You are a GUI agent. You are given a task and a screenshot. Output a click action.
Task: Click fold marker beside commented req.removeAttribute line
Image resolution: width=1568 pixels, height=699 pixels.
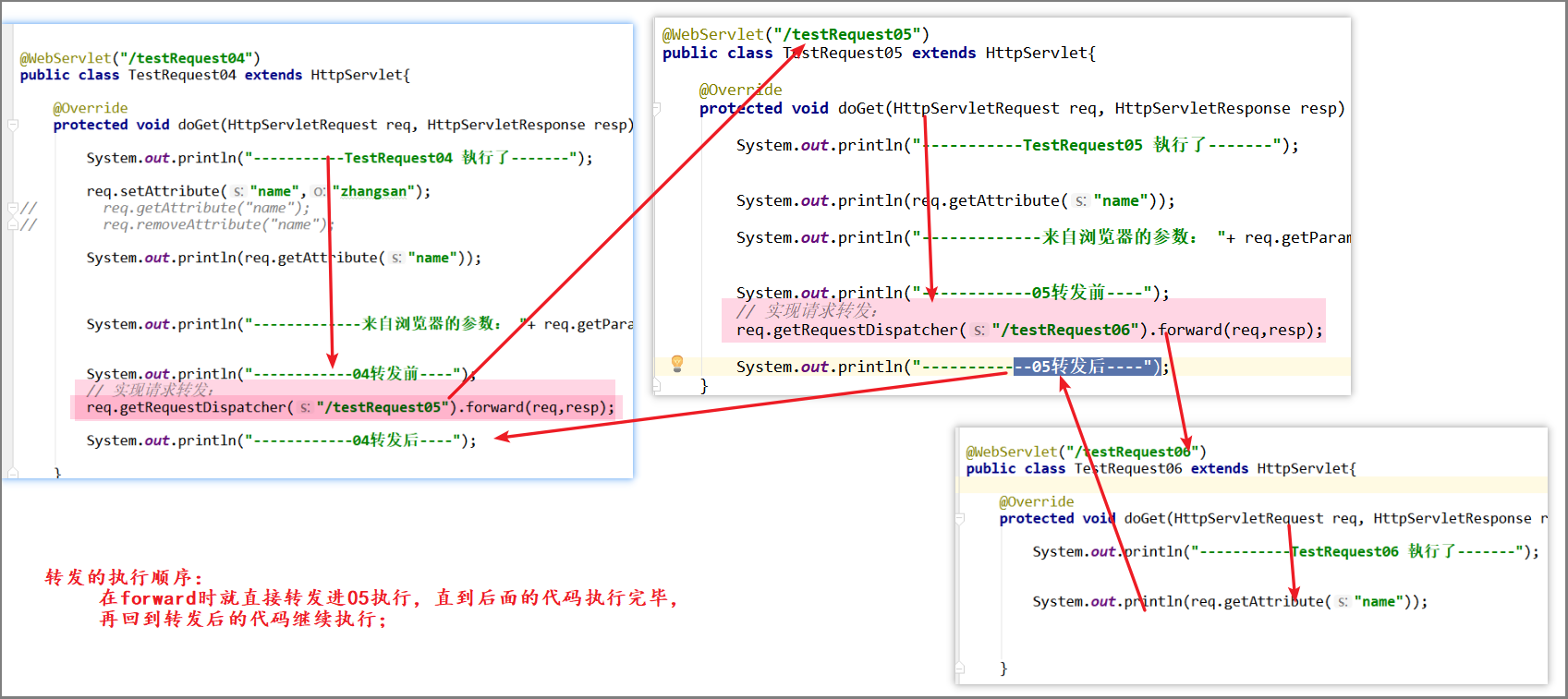point(12,224)
